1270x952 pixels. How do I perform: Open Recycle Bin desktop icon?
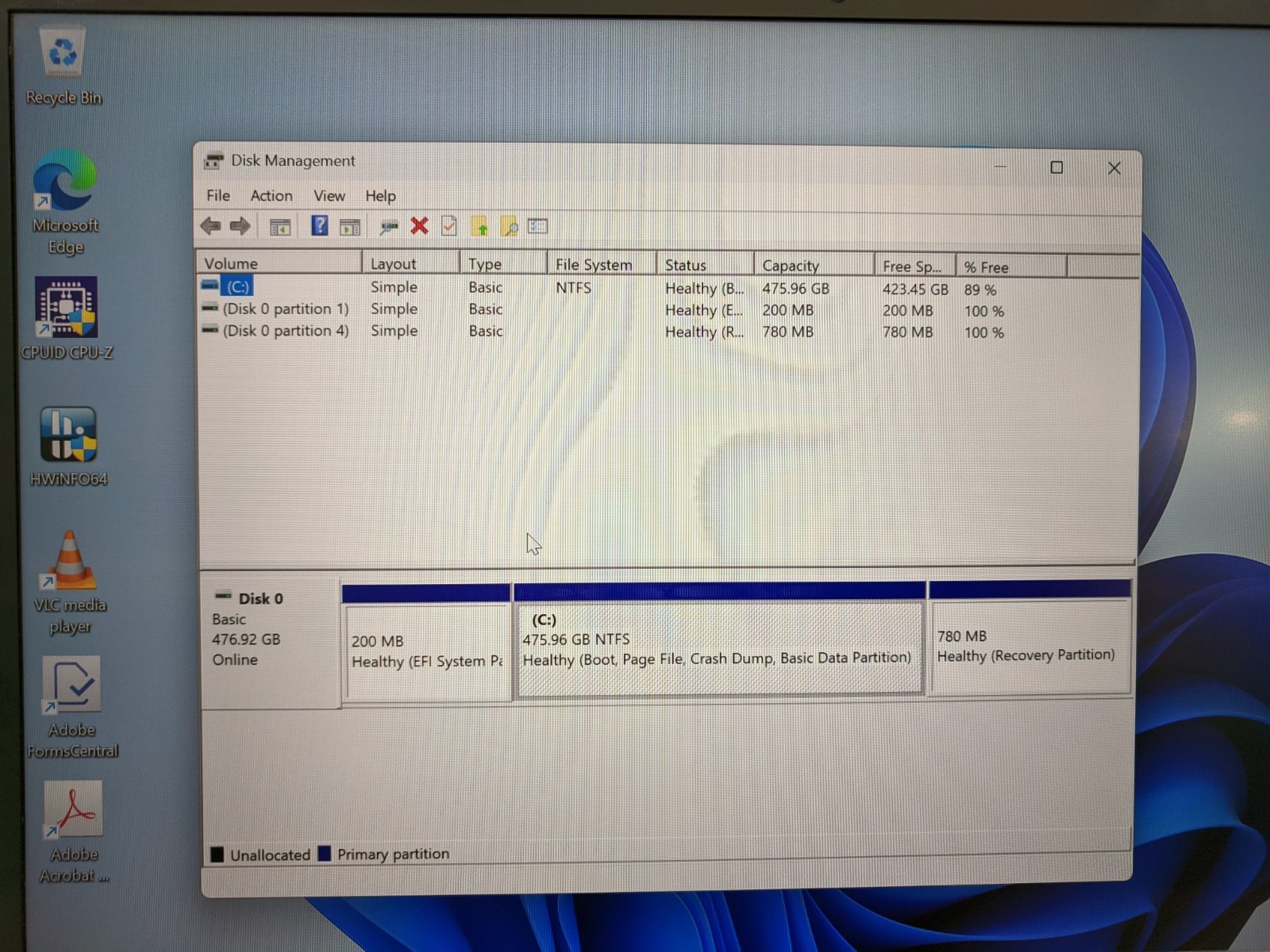[x=63, y=66]
